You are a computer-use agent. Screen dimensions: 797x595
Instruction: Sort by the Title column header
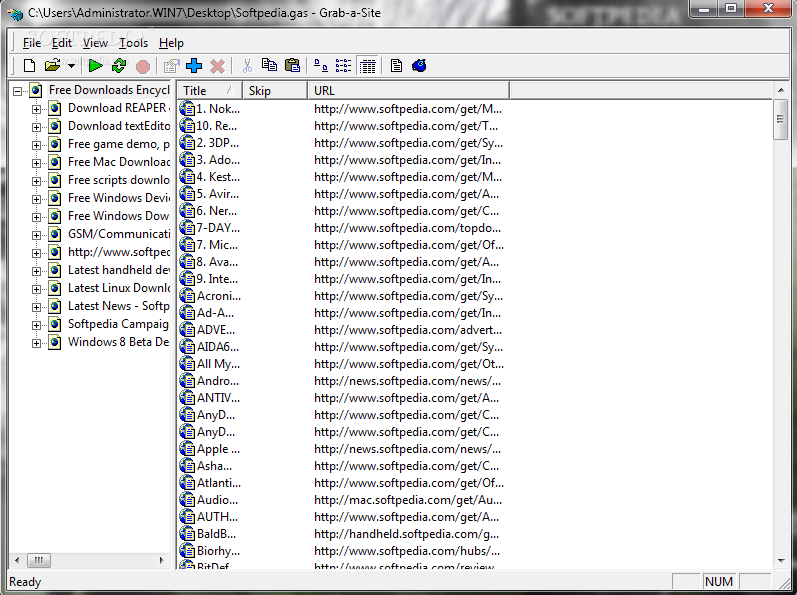[209, 91]
